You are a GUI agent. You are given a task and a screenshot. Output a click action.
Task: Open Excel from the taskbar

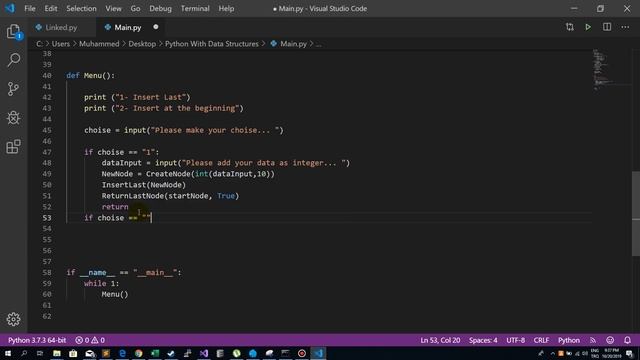point(155,353)
